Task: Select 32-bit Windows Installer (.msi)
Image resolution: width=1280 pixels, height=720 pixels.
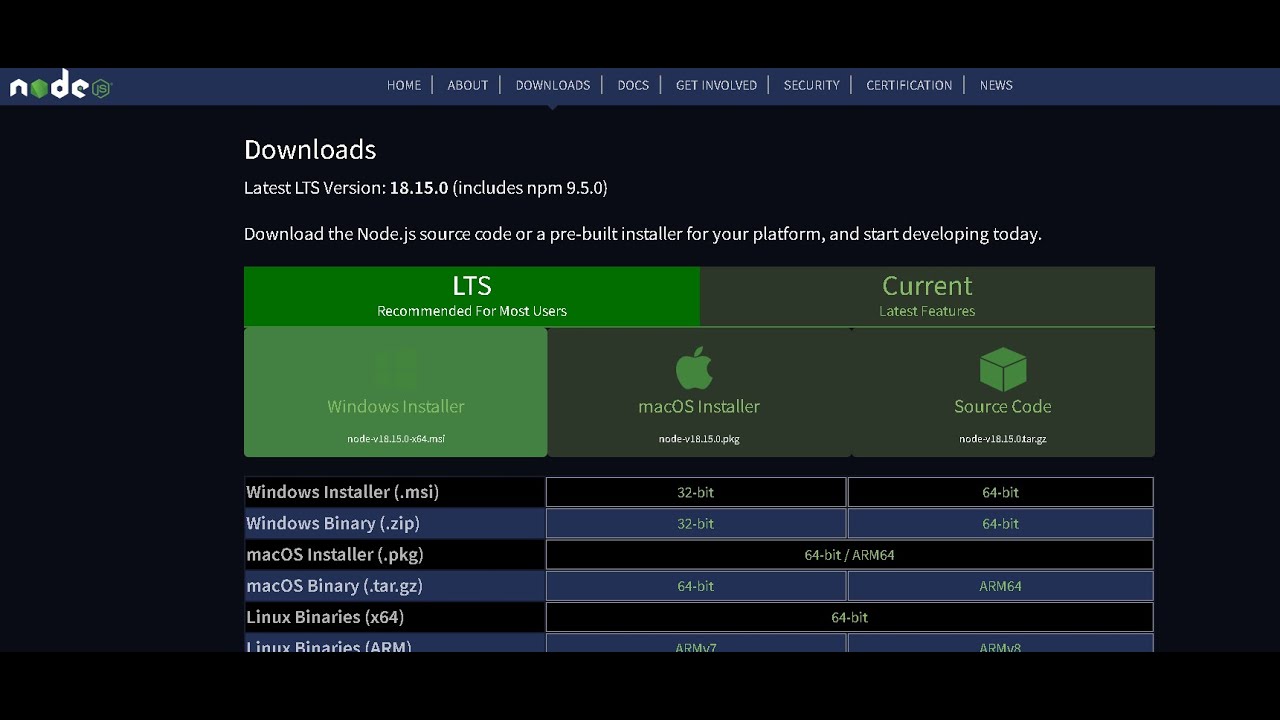Action: (x=696, y=492)
